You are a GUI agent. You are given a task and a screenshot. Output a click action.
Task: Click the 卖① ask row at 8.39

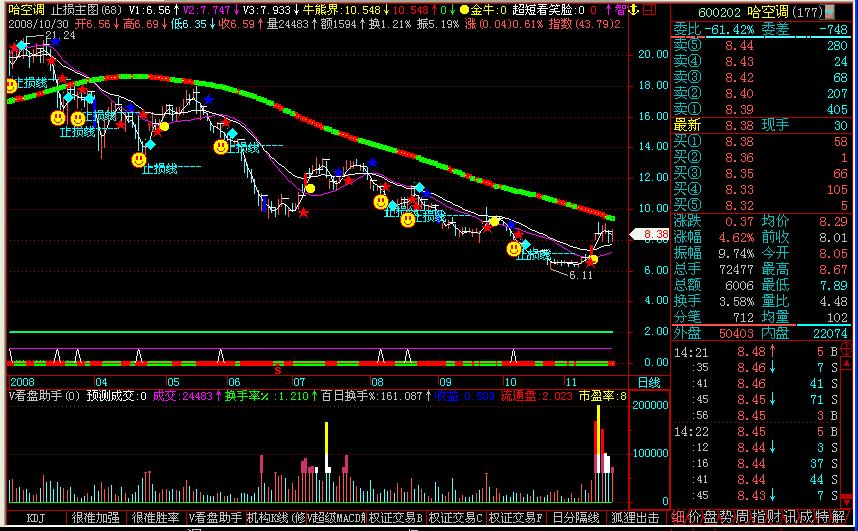760,109
